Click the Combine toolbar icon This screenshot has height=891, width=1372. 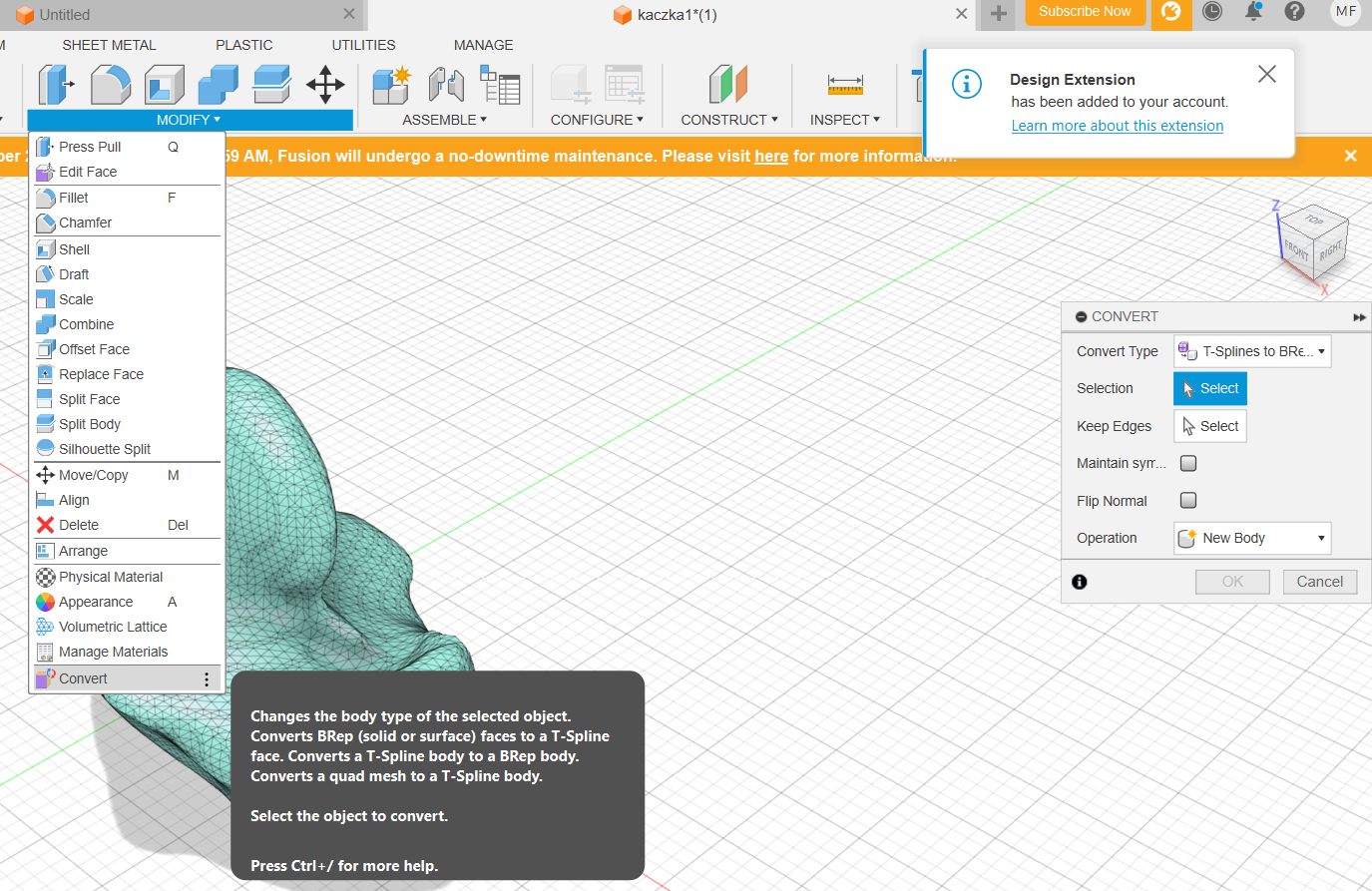coord(218,85)
